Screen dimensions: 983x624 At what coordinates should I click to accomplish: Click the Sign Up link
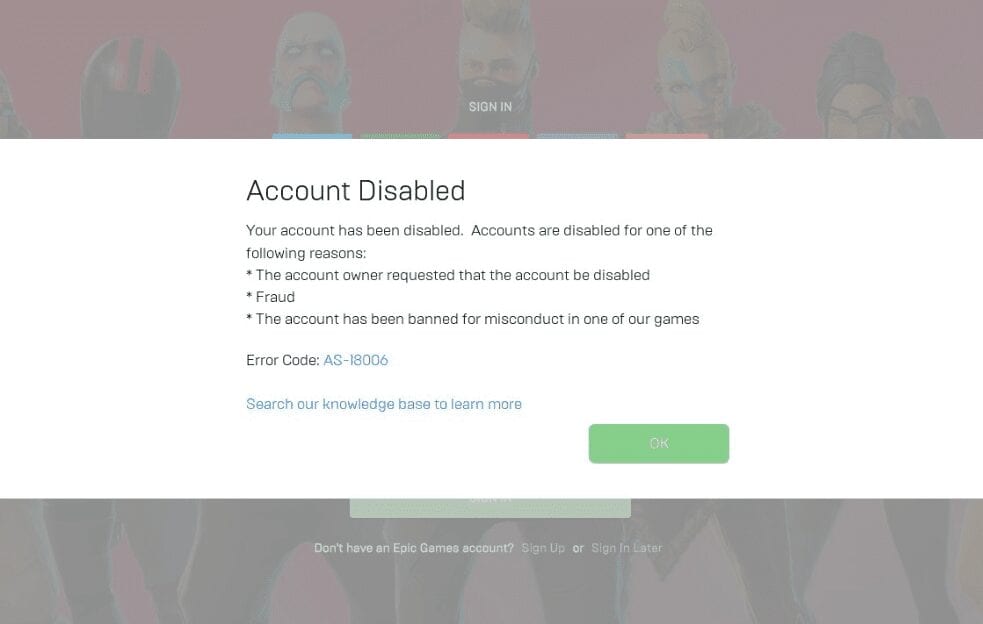coord(543,547)
